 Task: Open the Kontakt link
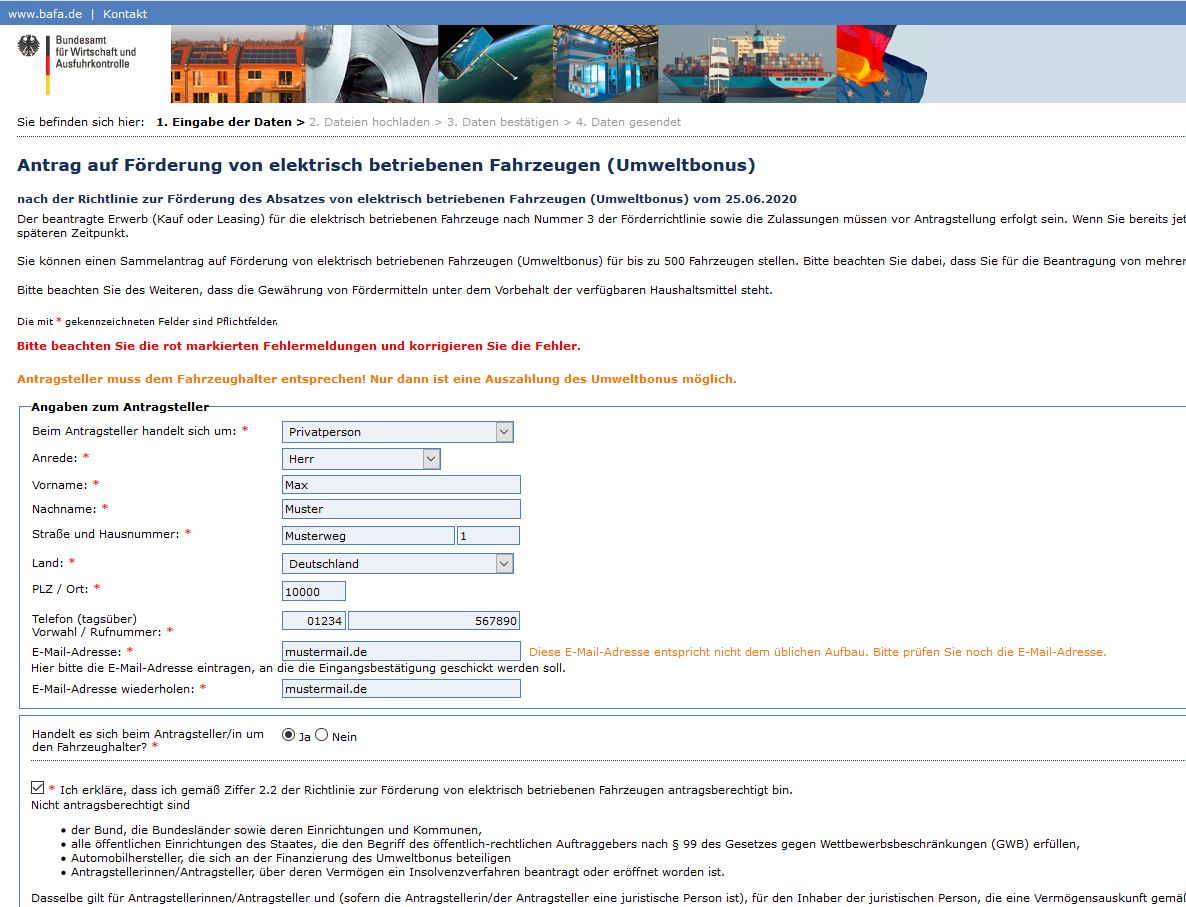[125, 14]
